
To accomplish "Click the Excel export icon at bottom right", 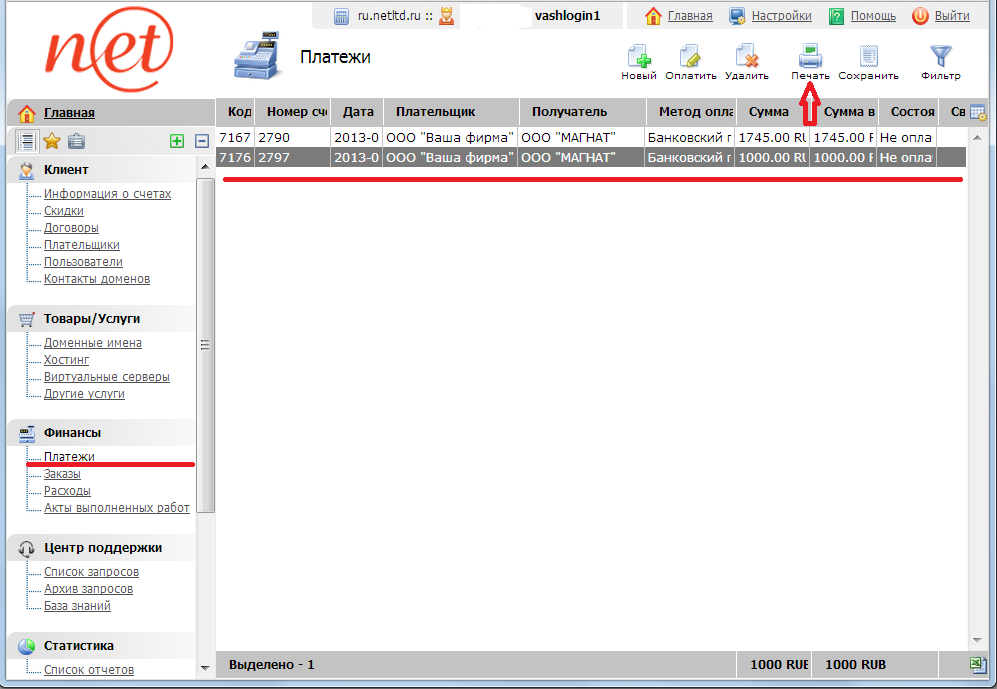I will pyautogui.click(x=978, y=665).
